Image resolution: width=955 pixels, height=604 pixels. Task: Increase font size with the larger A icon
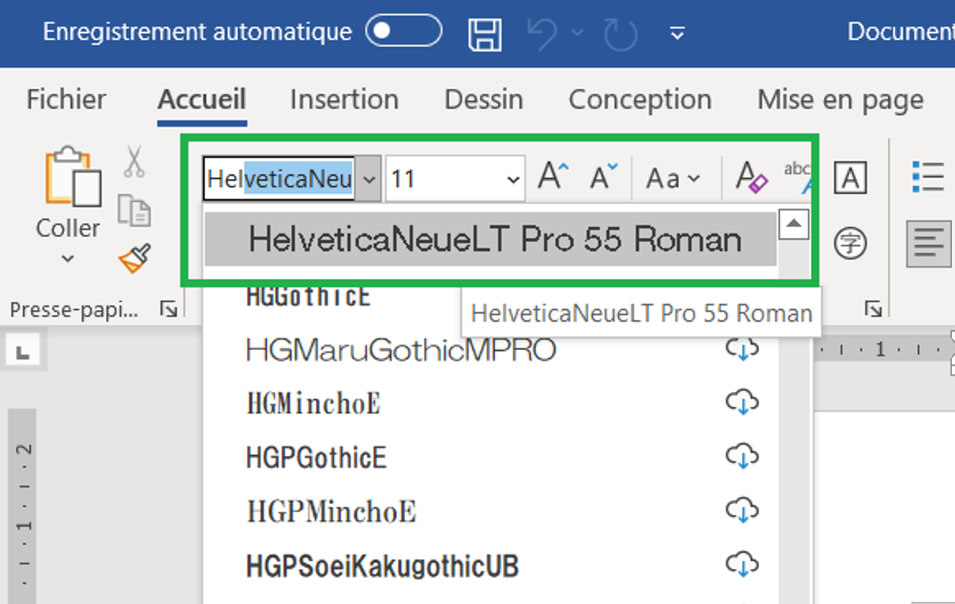click(x=553, y=178)
